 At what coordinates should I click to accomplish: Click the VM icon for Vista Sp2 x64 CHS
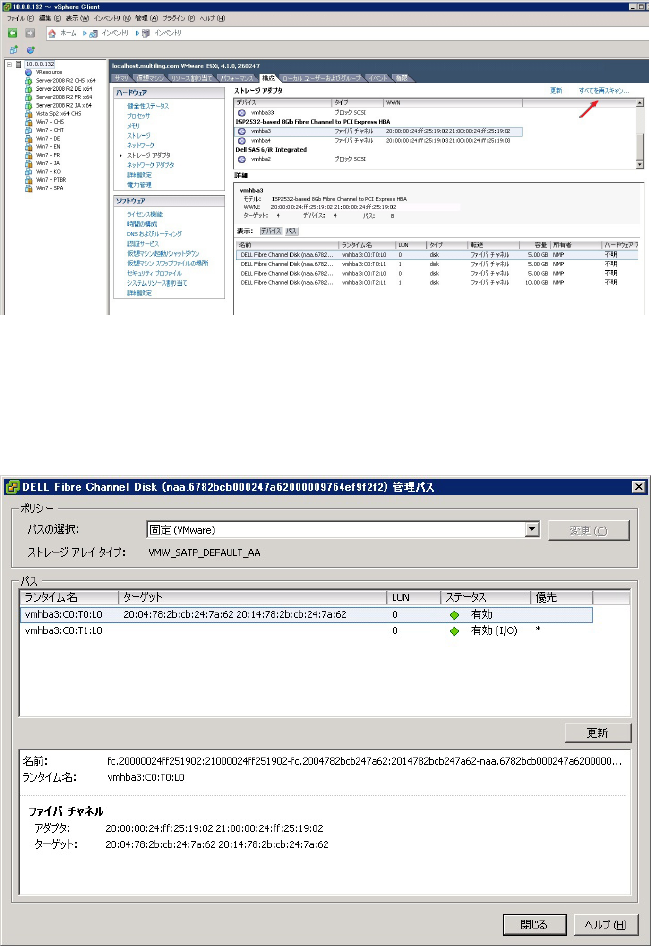pyautogui.click(x=28, y=113)
